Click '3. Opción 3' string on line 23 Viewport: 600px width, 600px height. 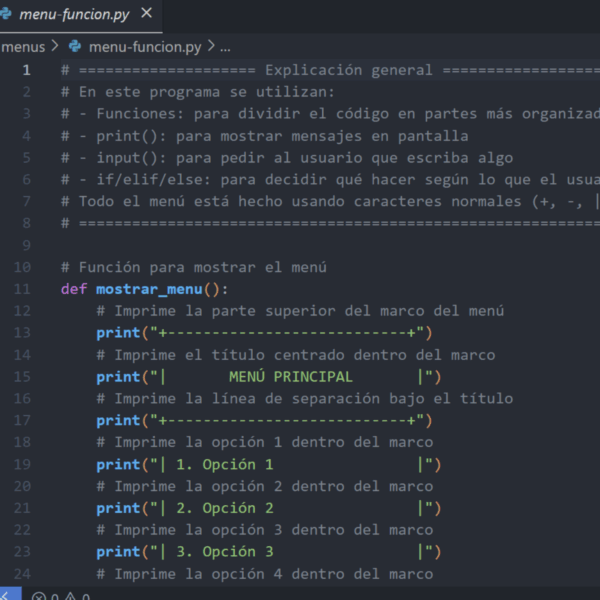click(225, 552)
